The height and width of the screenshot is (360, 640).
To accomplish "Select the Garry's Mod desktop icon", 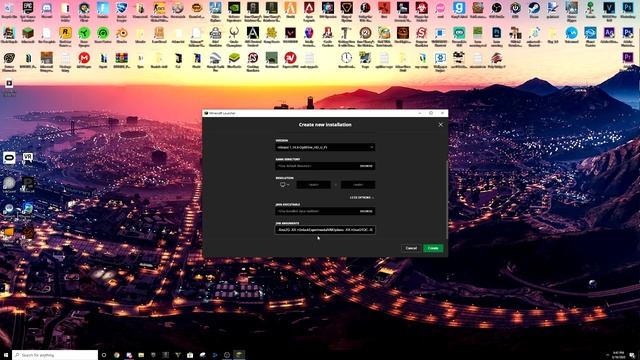I will (459, 11).
